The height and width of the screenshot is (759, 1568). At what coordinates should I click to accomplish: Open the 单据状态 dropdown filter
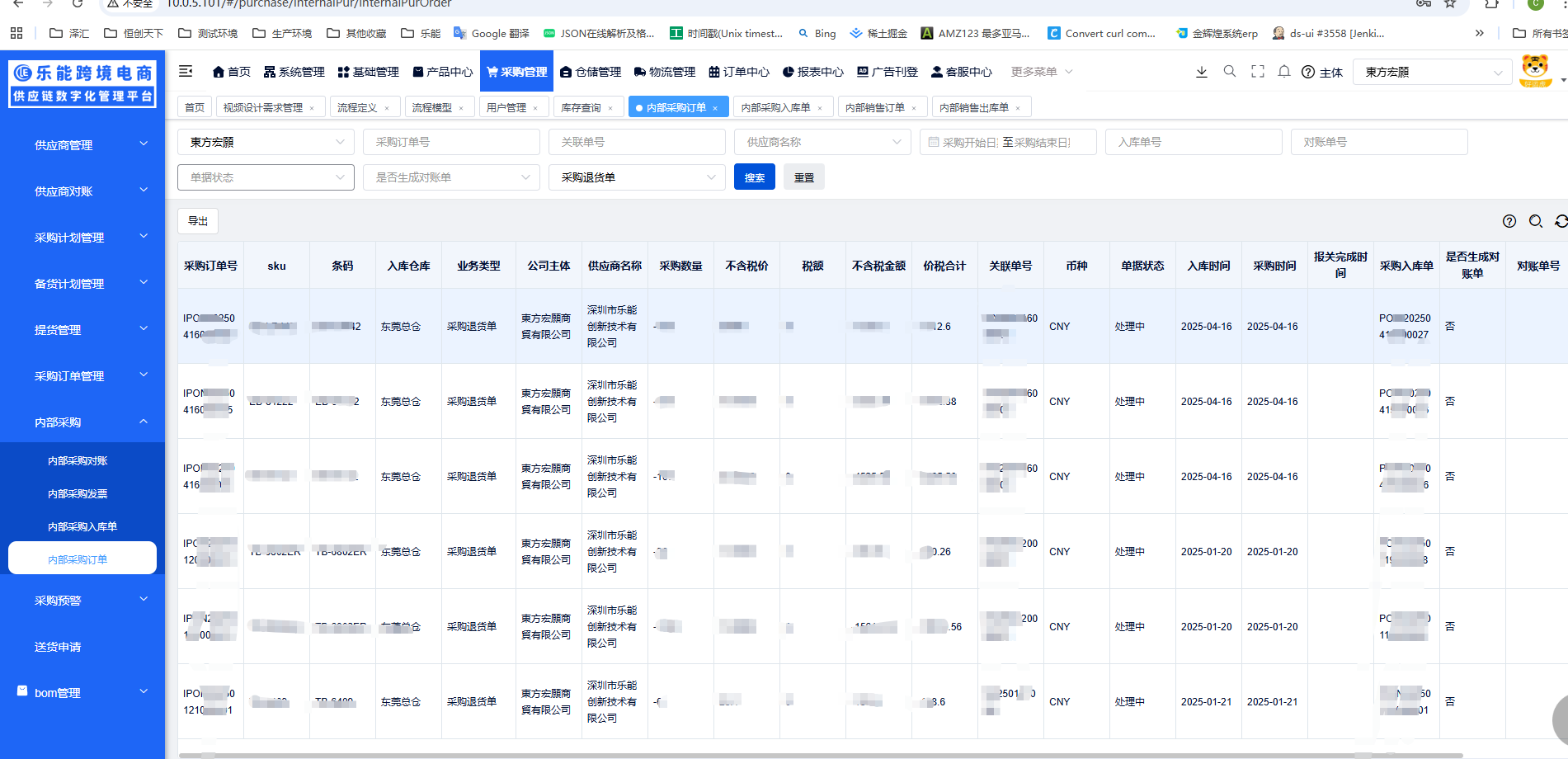pyautogui.click(x=266, y=177)
